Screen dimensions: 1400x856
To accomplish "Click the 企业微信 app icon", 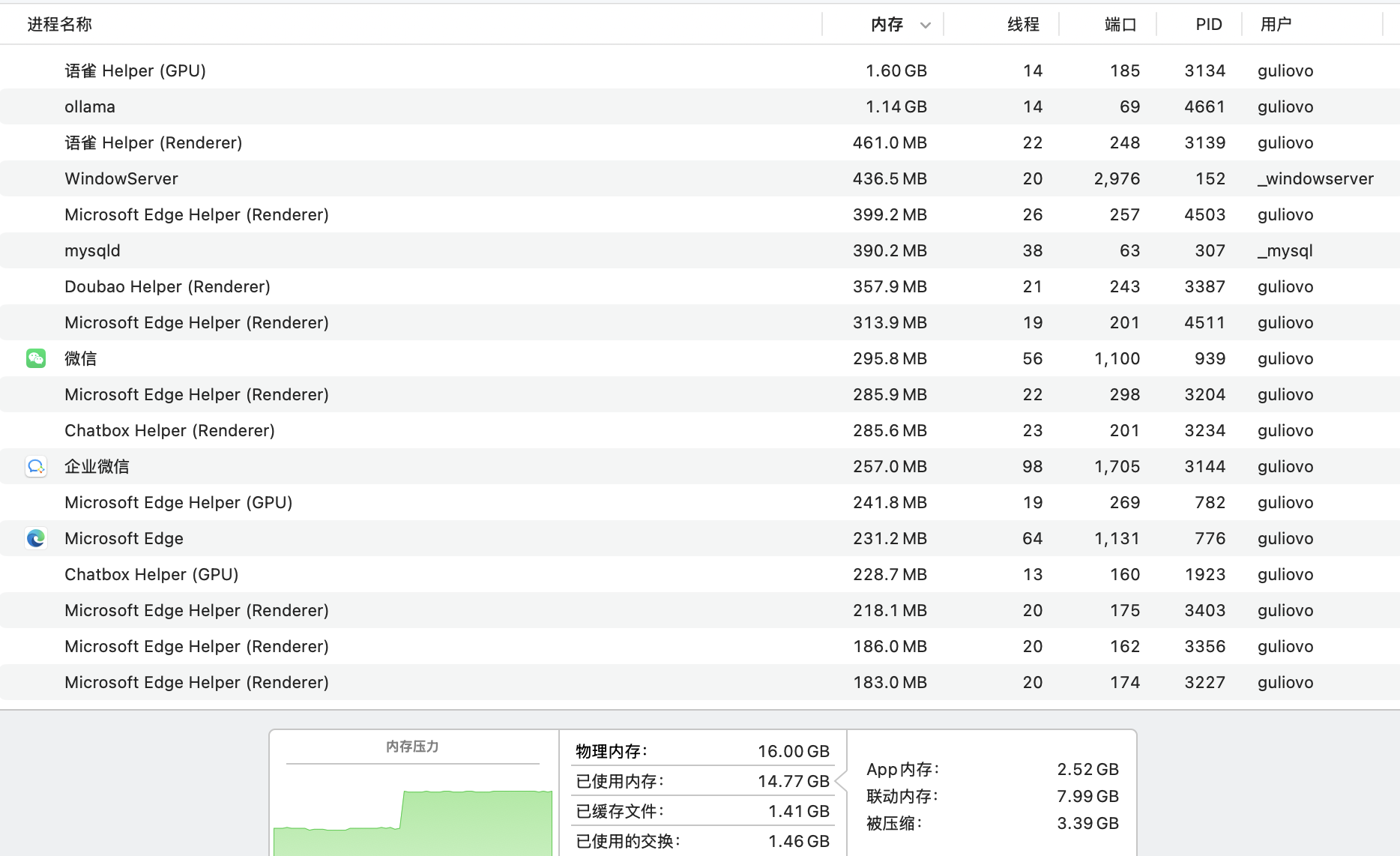I will tap(36, 466).
